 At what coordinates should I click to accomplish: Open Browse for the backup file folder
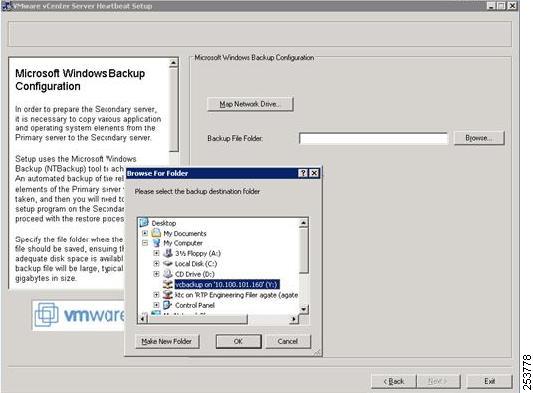479,138
